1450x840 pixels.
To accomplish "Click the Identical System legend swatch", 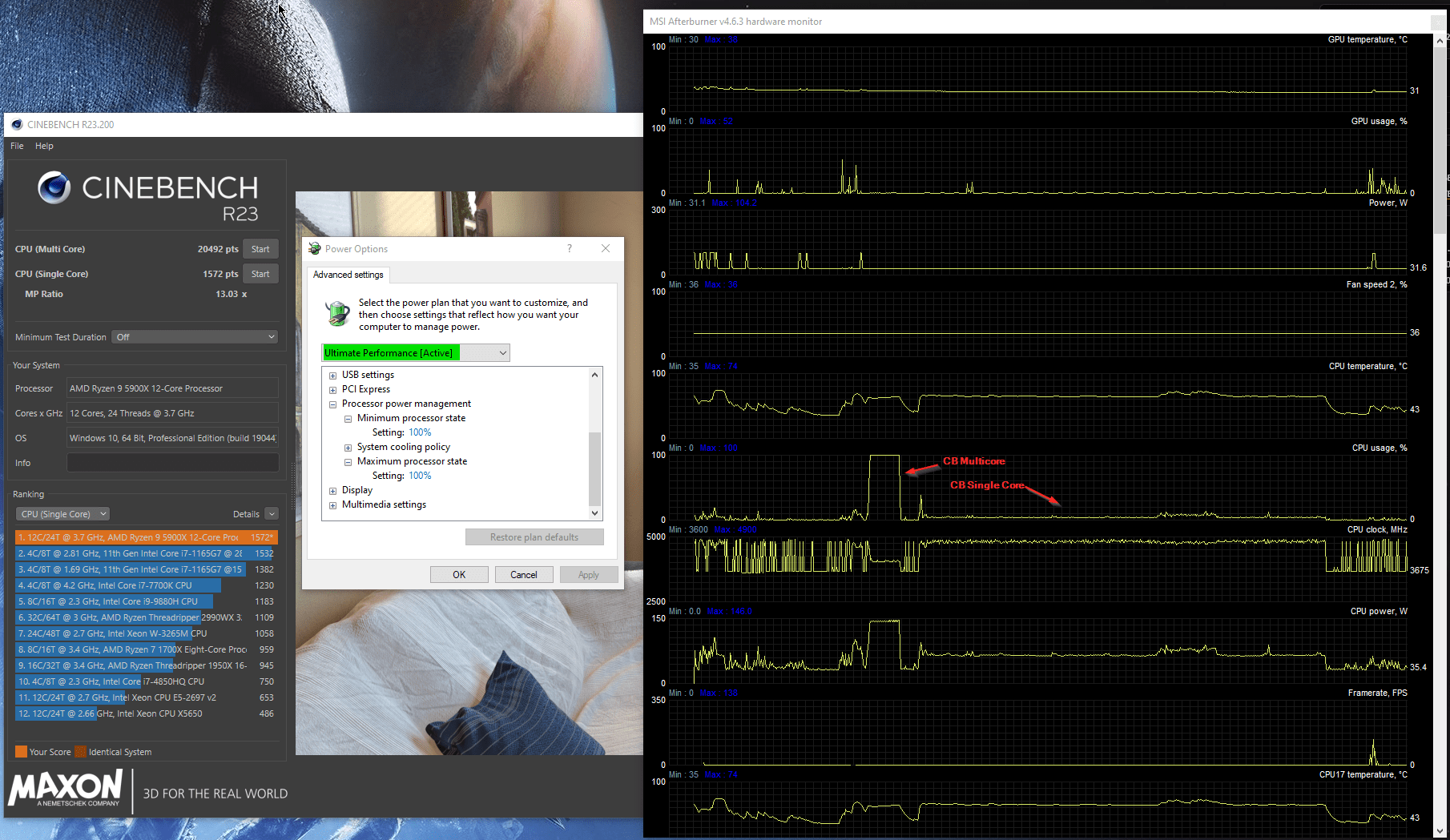I will click(x=80, y=752).
